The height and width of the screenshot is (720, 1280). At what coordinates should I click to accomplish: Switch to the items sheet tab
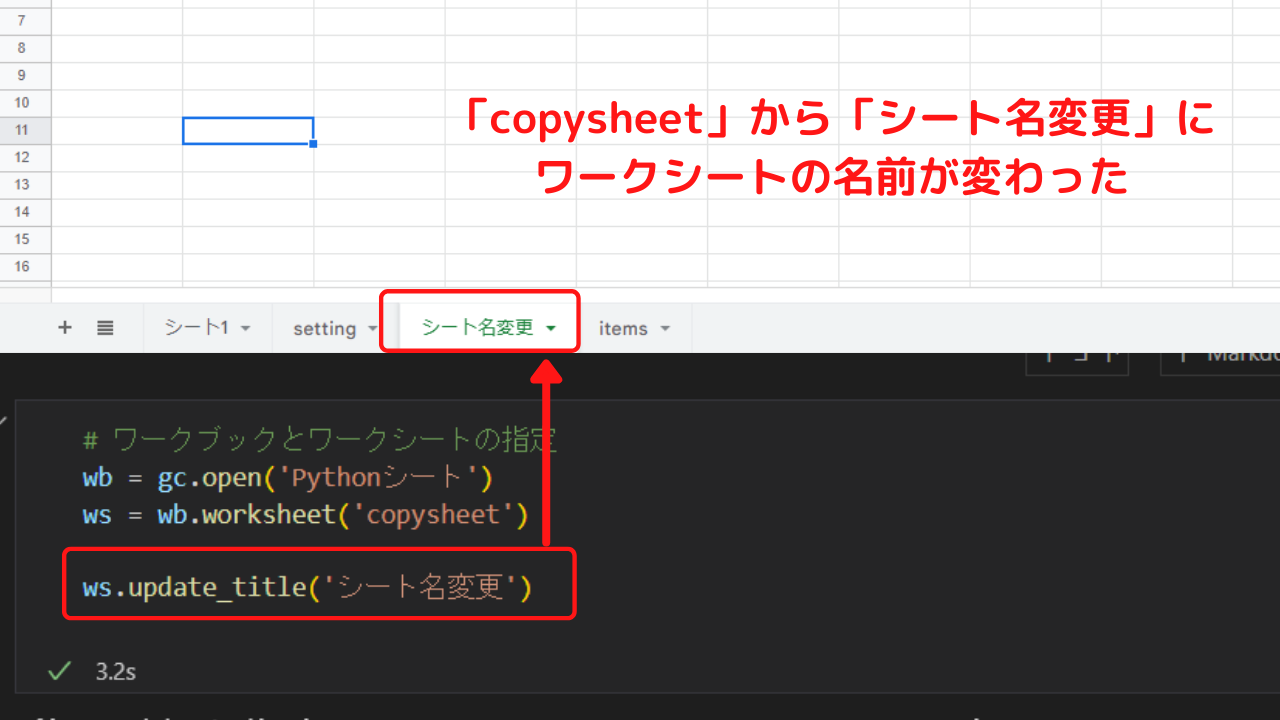pos(625,328)
